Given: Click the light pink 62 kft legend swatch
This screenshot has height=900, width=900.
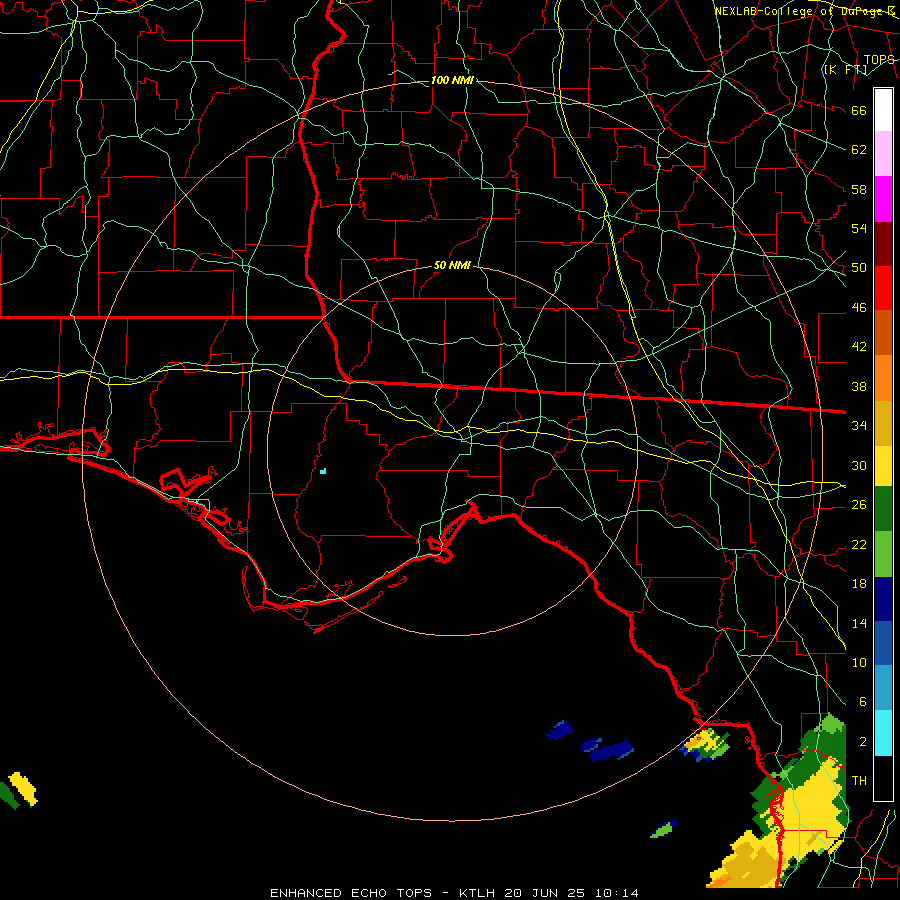Looking at the screenshot, I should 883,154.
